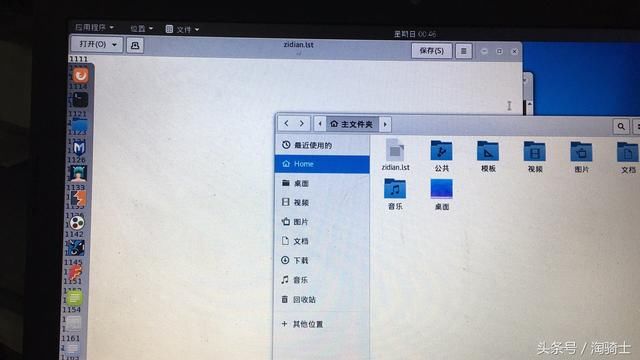Launch Metasploit from the dock

point(79,148)
